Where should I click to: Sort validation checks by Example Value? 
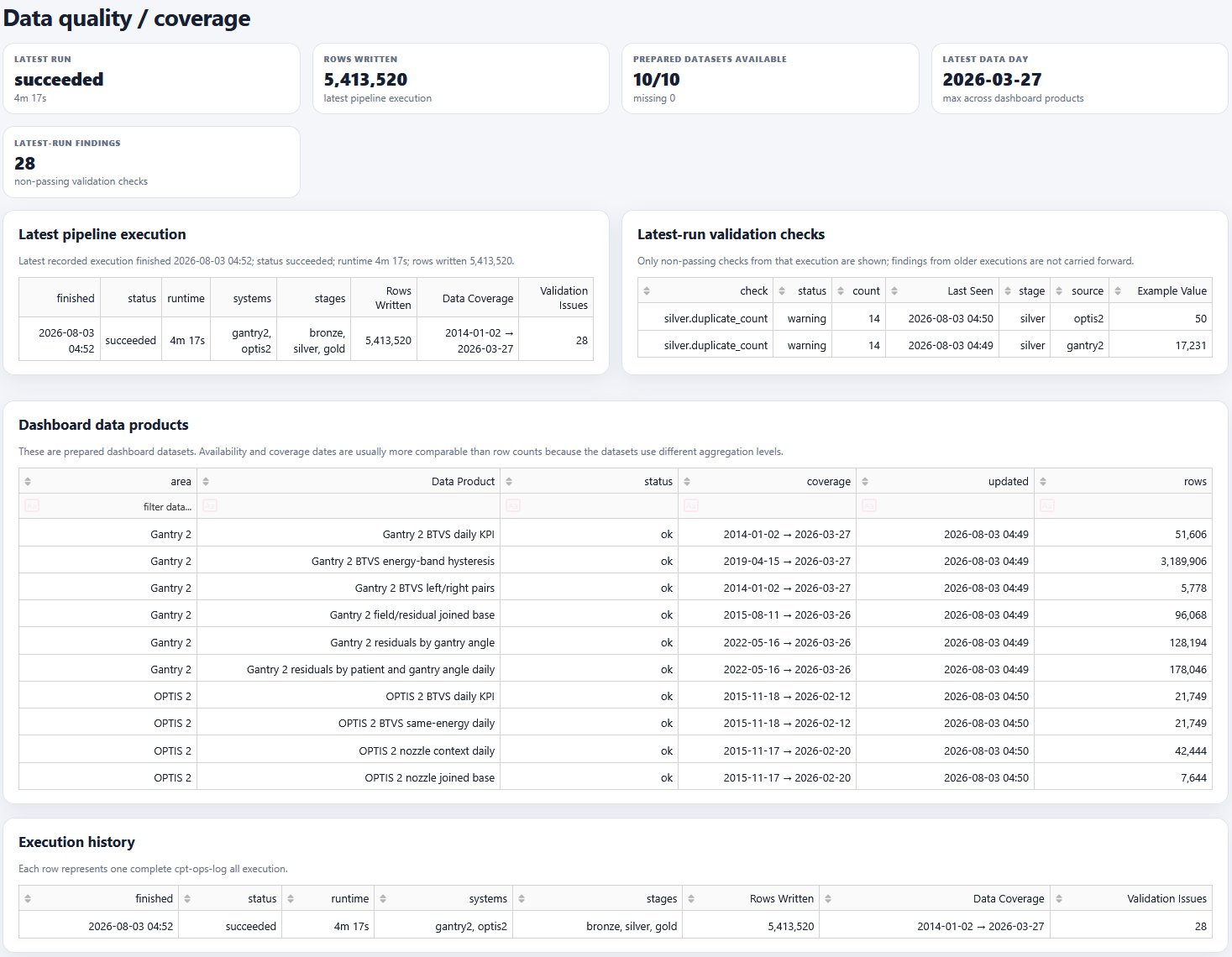1118,291
